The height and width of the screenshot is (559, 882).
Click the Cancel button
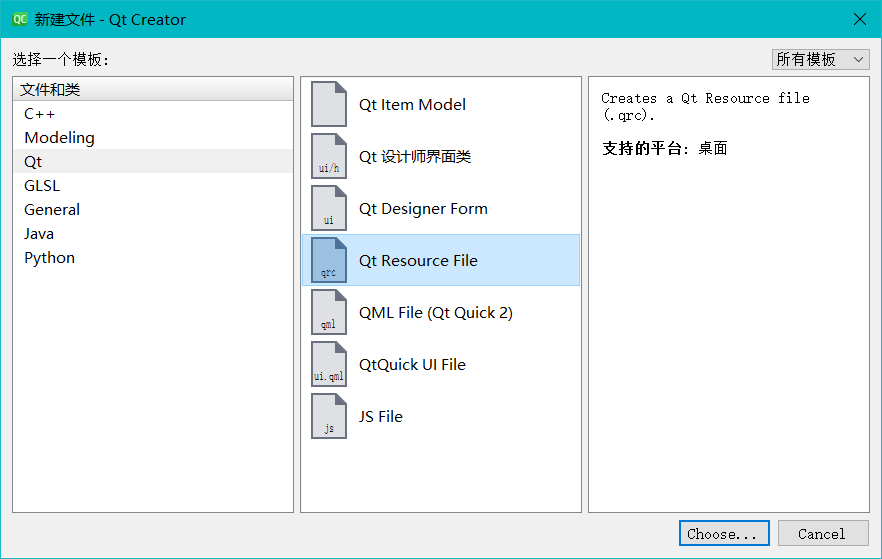point(823,533)
